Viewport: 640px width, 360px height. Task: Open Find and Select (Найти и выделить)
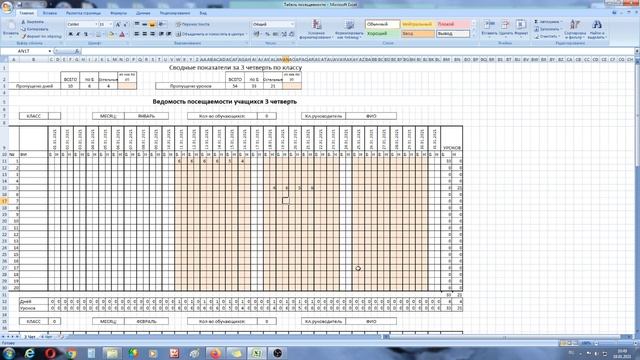[597, 29]
